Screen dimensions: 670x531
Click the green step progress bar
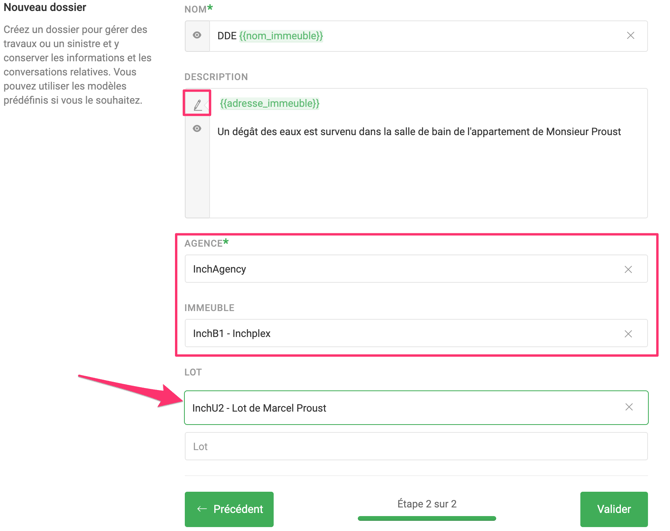(427, 518)
